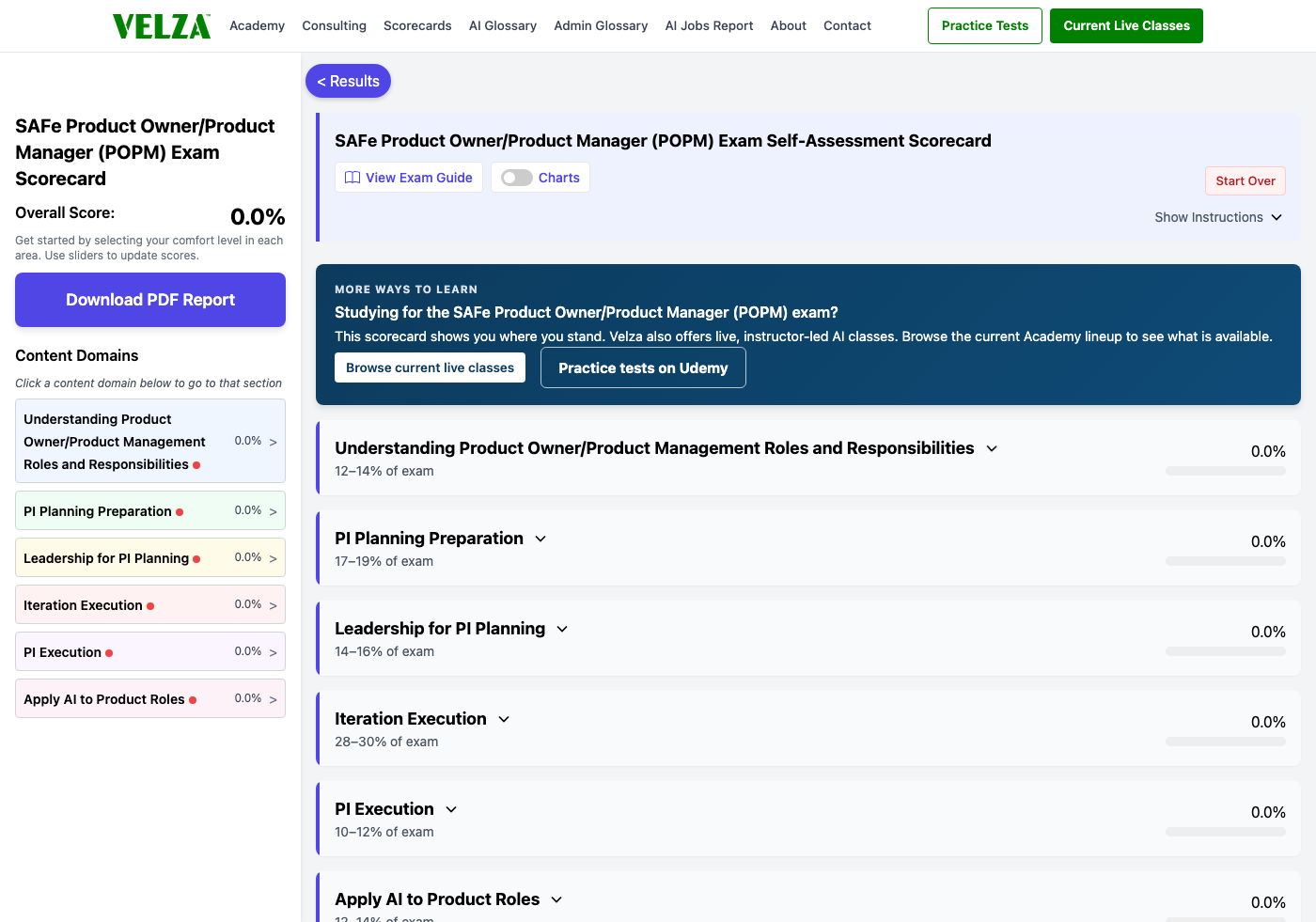Toggle the Charts switch
The image size is (1316, 922).
517,178
